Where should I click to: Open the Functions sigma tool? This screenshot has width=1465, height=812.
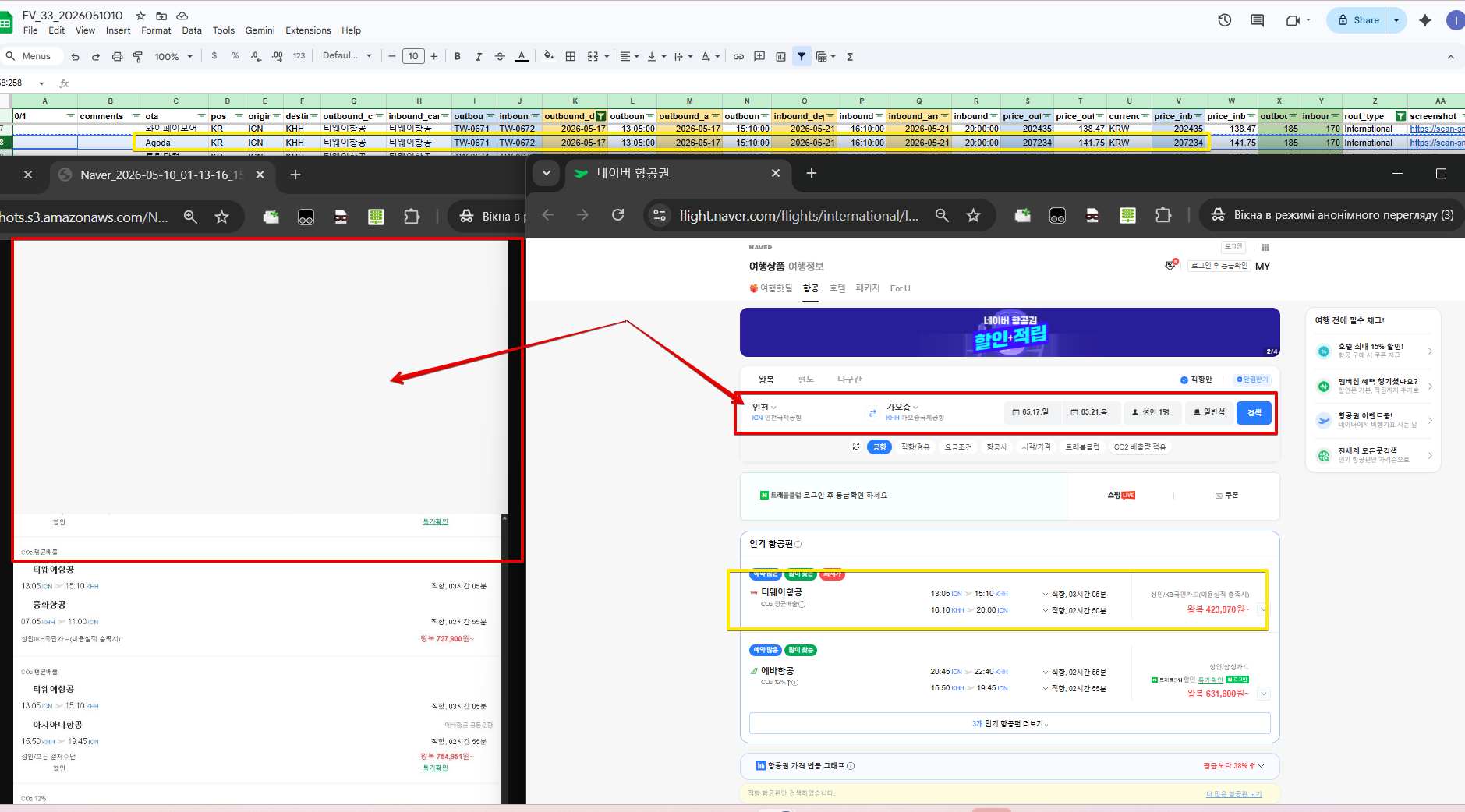pyautogui.click(x=850, y=56)
